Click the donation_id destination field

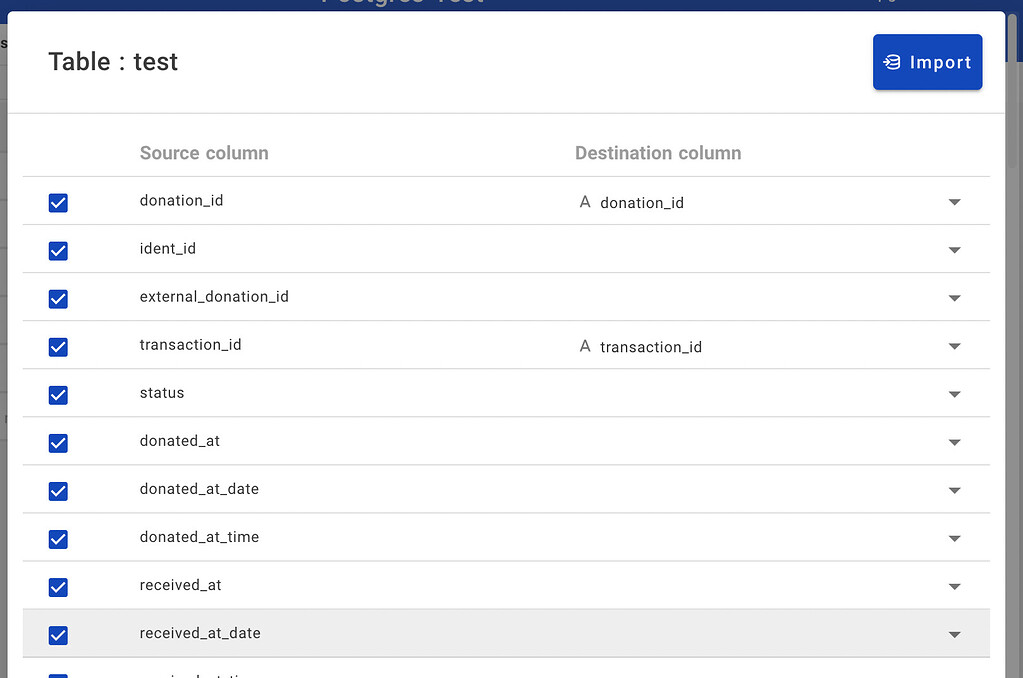pos(640,202)
